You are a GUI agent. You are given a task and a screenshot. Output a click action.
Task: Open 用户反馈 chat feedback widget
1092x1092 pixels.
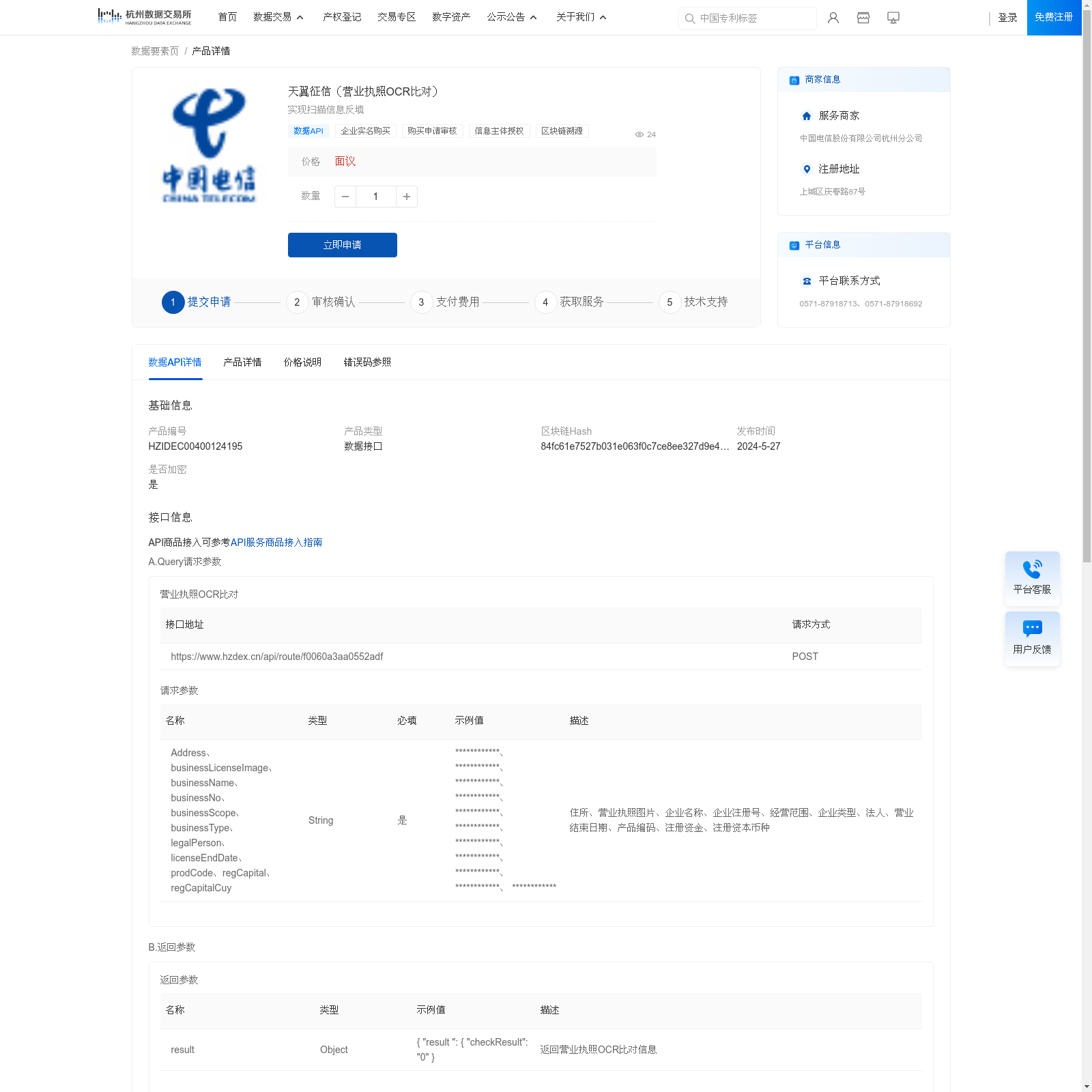pyautogui.click(x=1033, y=639)
